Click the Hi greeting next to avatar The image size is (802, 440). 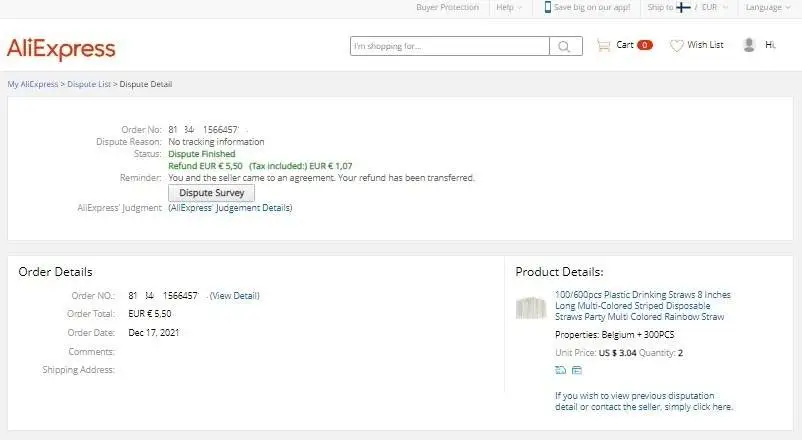click(x=770, y=45)
